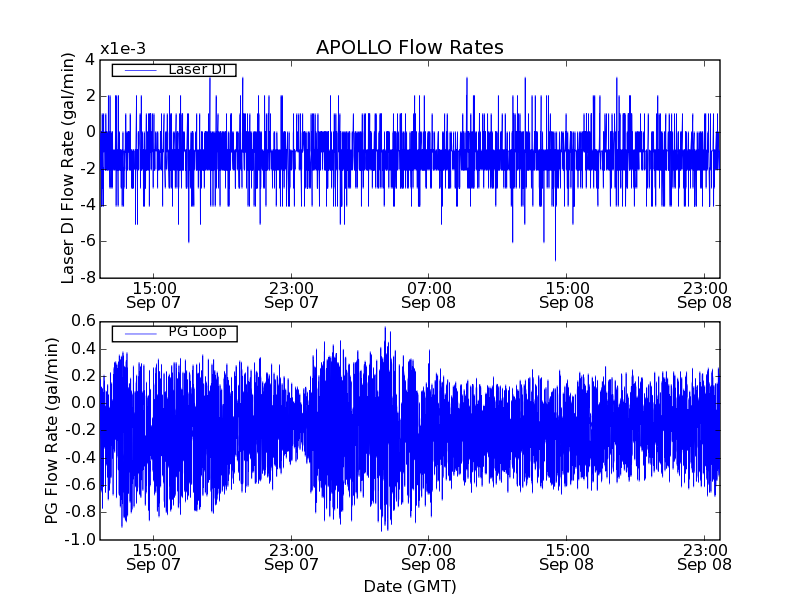This screenshot has height=600, width=800.
Task: Click the blue line sample in PG Loop legend
Action: click(141, 334)
